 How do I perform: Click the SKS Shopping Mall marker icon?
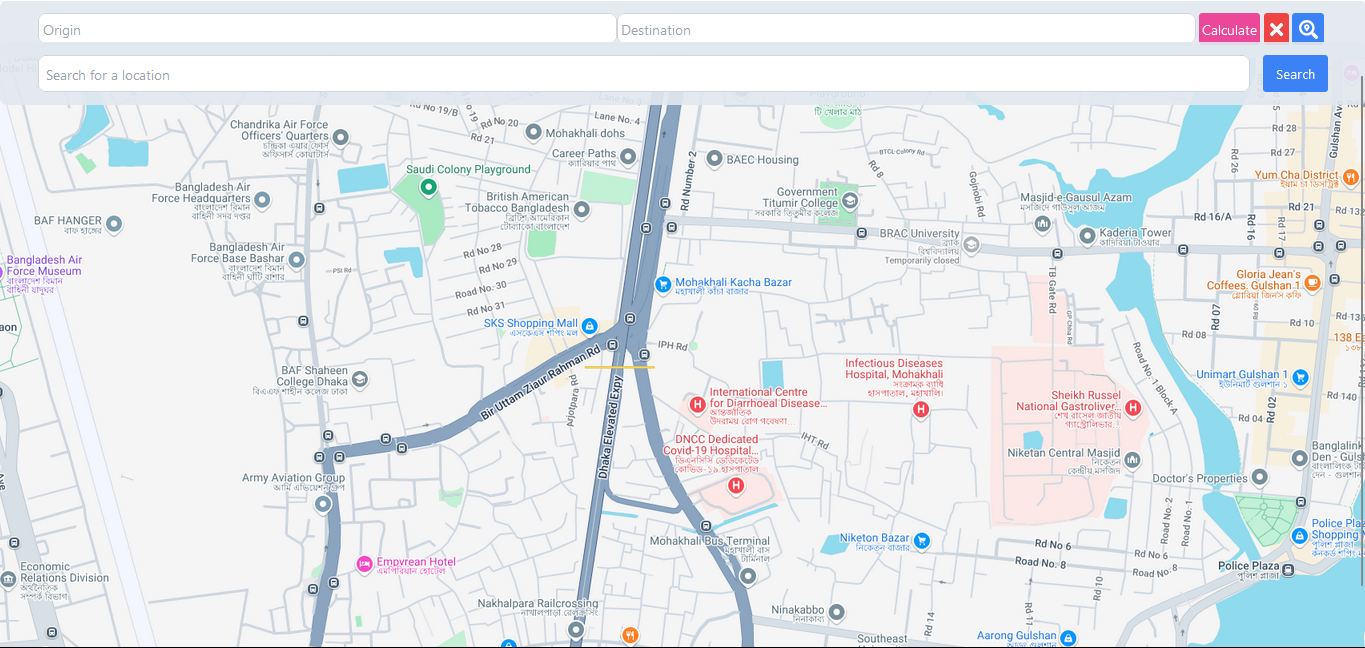tap(590, 326)
